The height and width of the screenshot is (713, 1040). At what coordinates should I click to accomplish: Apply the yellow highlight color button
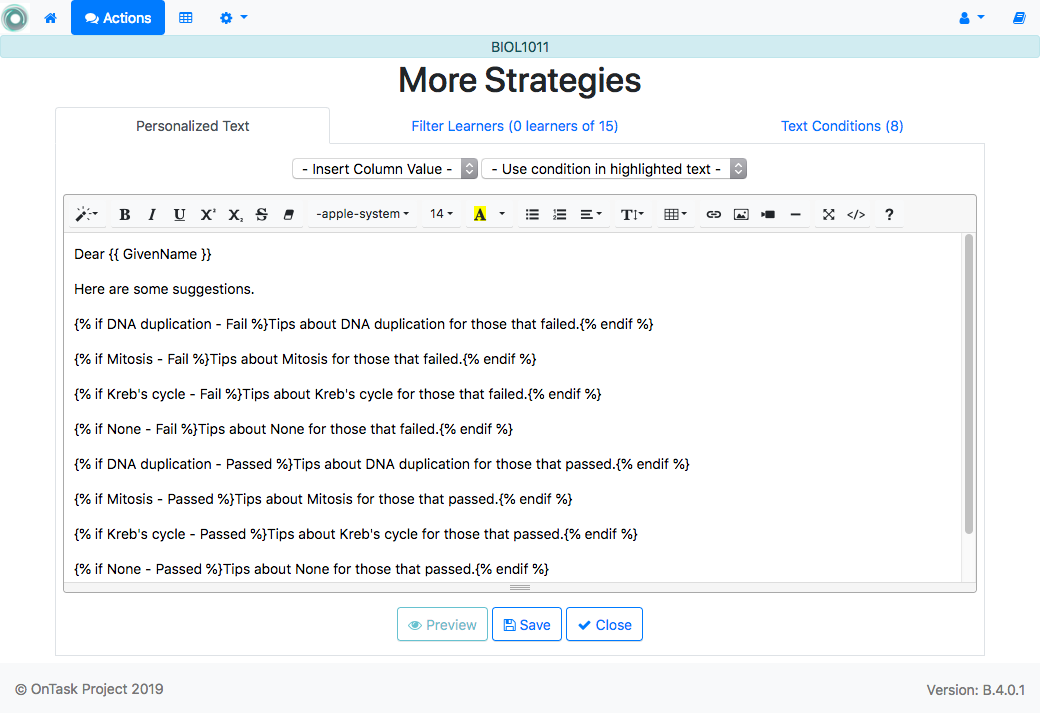click(480, 214)
